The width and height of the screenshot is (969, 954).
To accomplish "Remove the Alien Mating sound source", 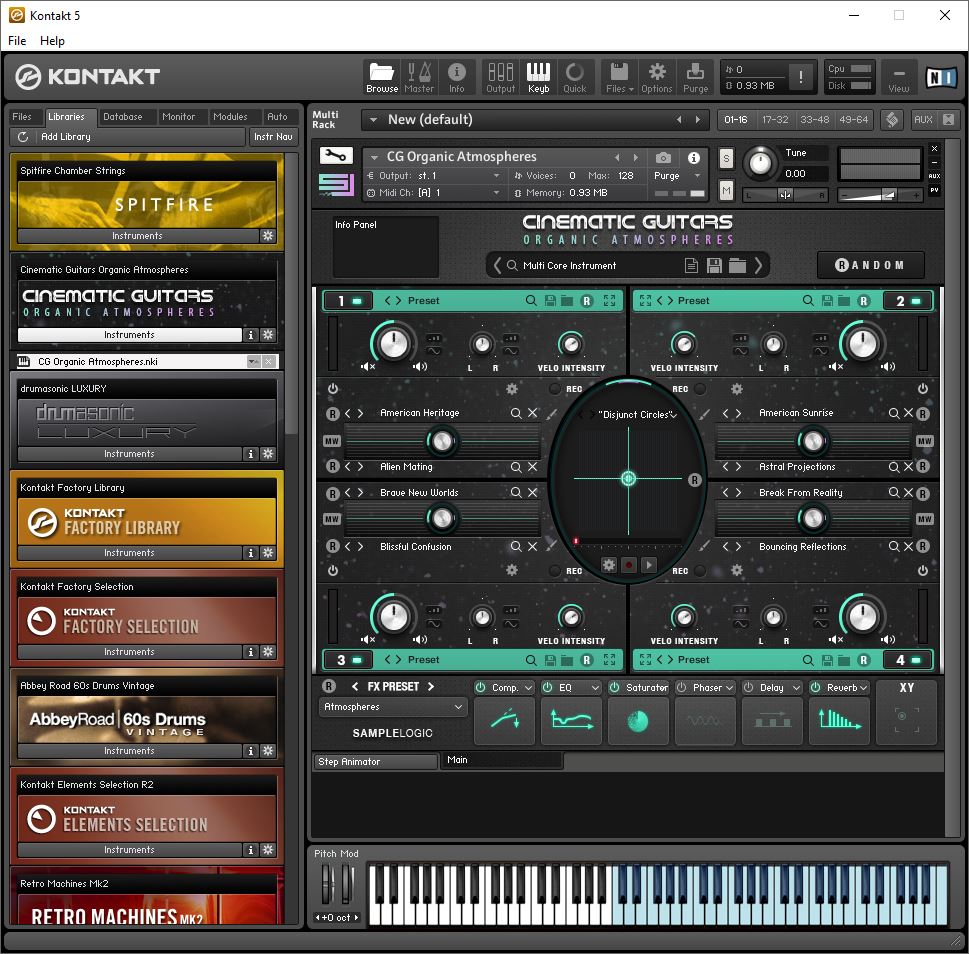I will pos(532,467).
